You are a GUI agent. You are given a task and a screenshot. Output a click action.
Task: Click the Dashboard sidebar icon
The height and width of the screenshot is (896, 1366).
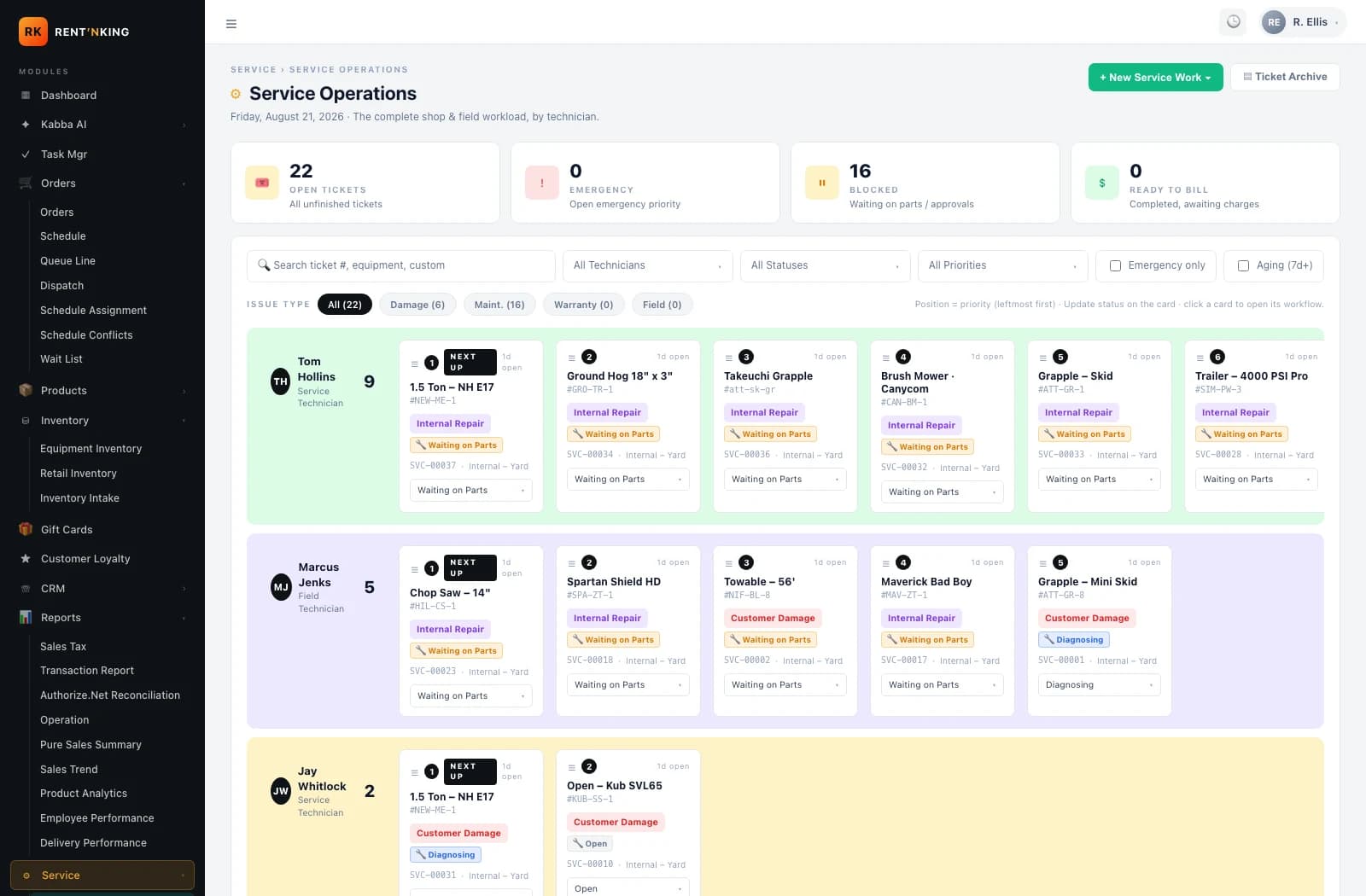[x=26, y=96]
